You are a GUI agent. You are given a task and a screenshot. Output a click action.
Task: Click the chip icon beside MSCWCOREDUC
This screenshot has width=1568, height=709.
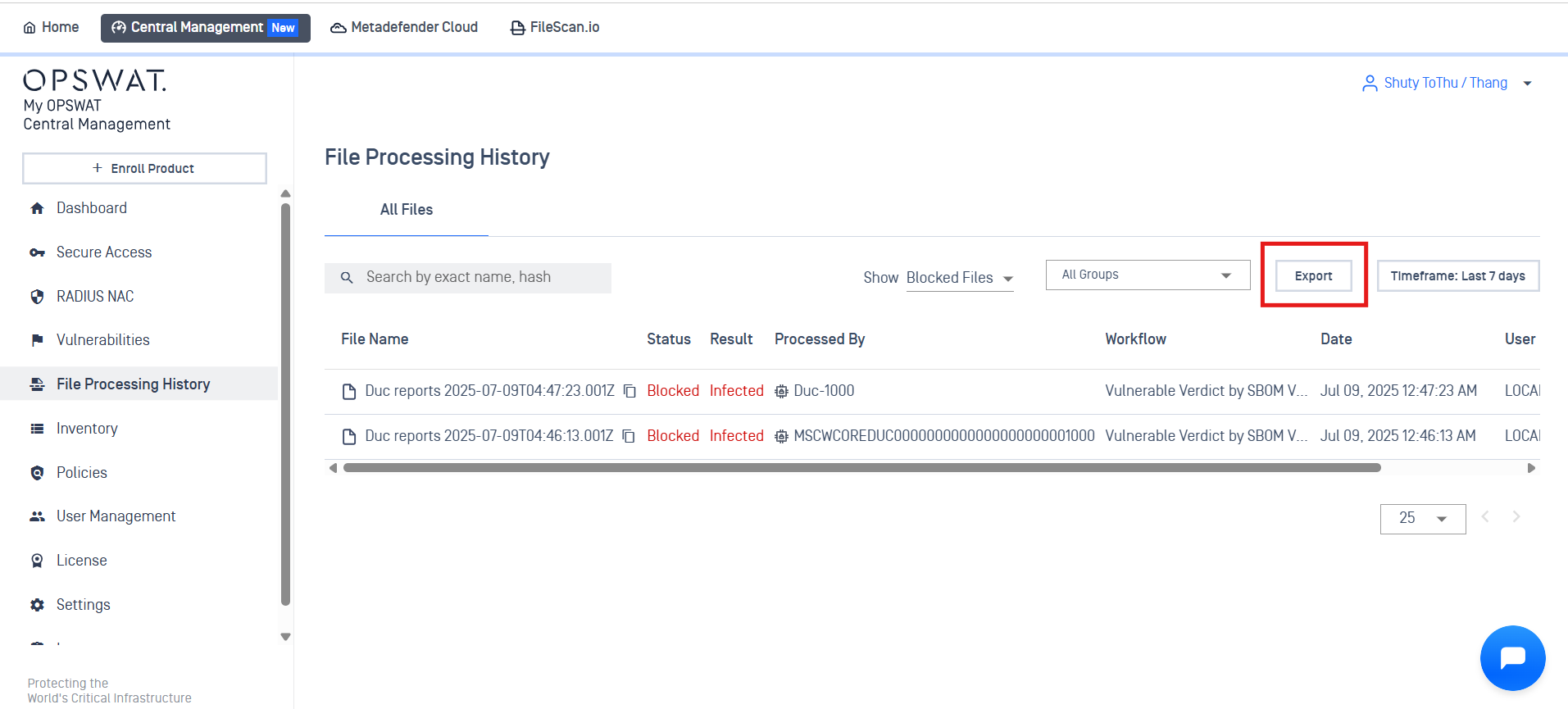(x=782, y=437)
